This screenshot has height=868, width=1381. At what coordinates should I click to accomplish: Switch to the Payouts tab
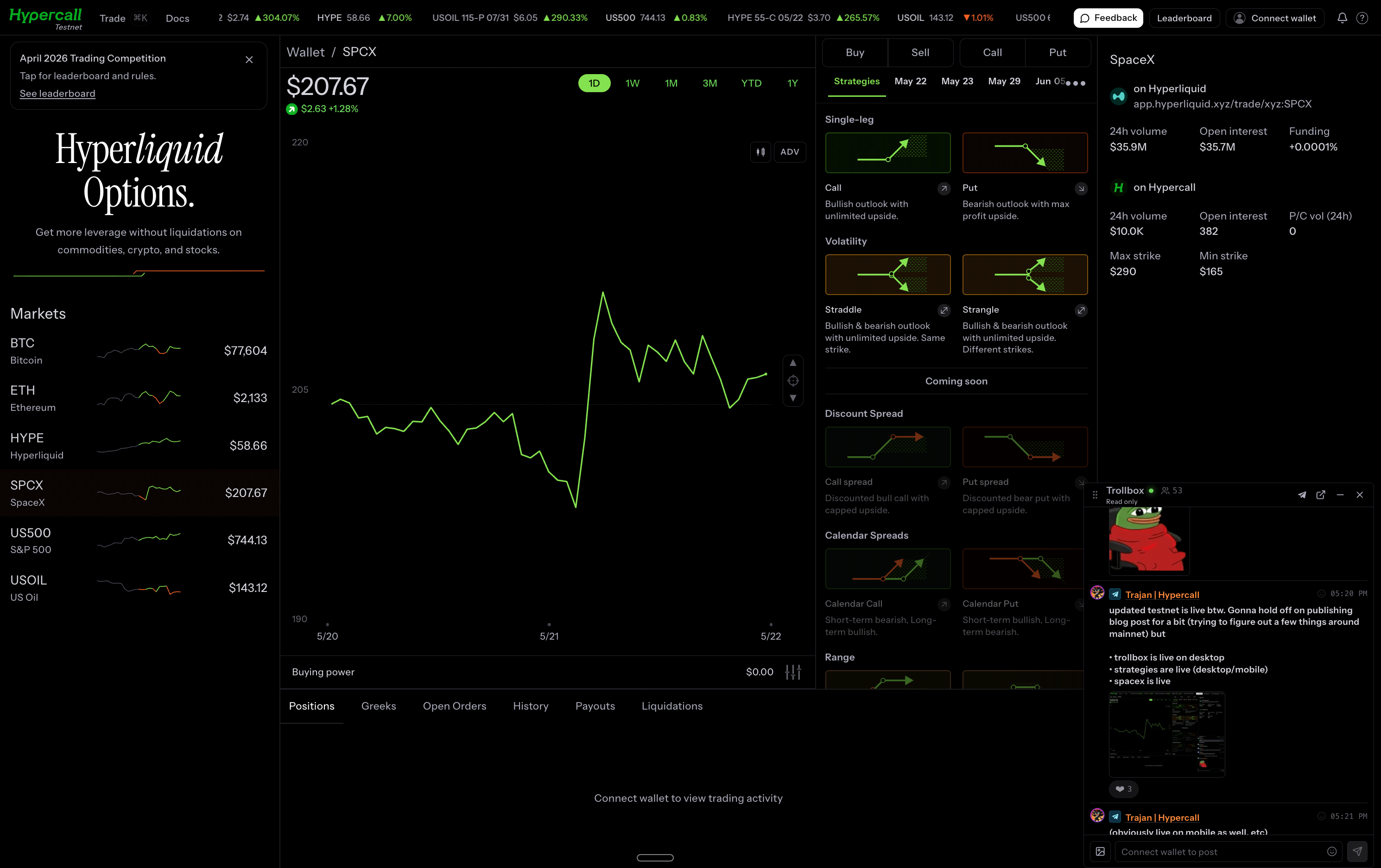click(x=595, y=706)
